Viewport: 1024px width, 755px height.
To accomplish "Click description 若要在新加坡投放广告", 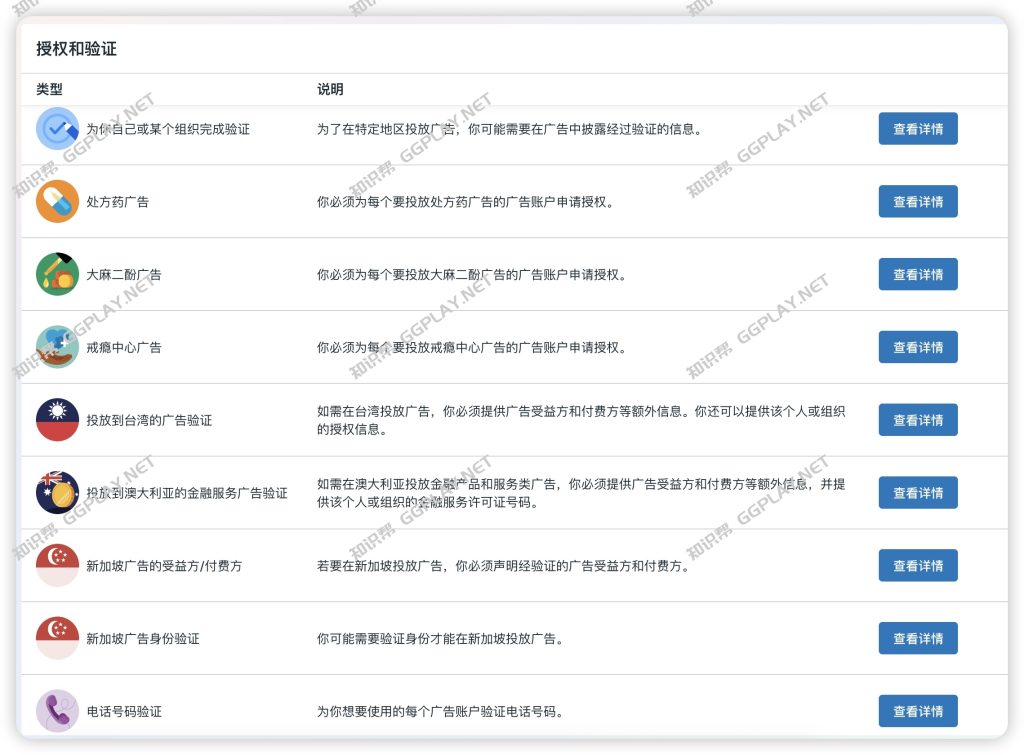I will pos(504,566).
